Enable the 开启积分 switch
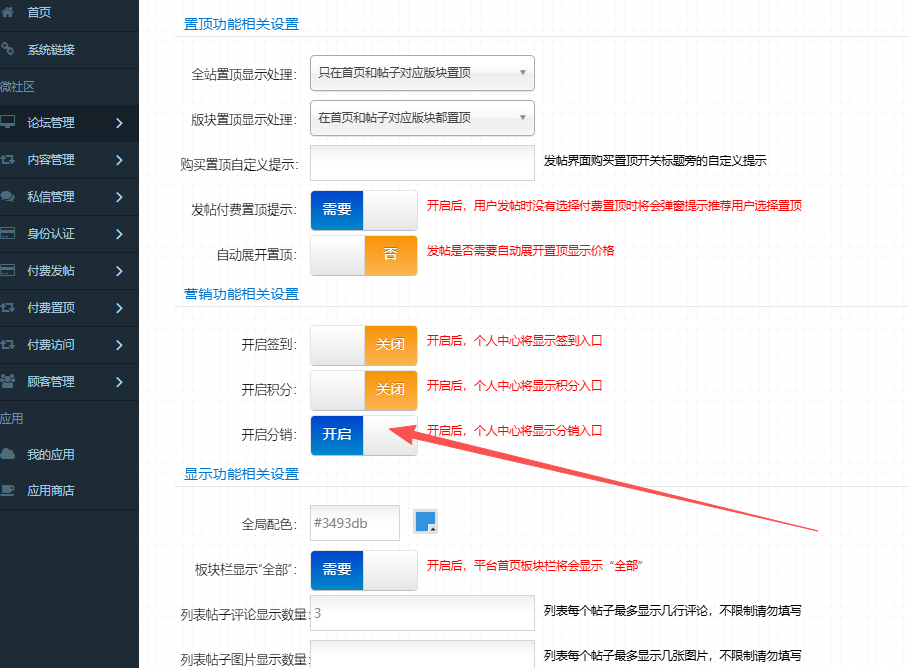909x668 pixels. [364, 389]
